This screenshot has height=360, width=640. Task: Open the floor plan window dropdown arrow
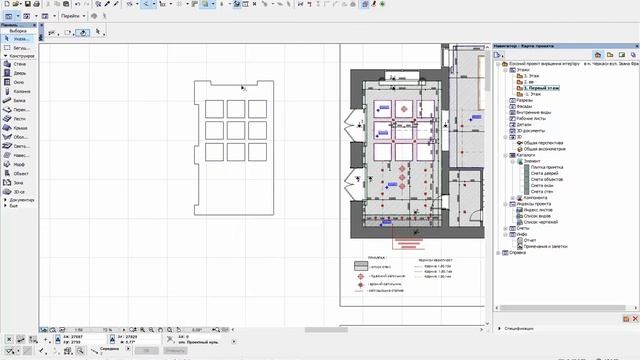[18, 16]
